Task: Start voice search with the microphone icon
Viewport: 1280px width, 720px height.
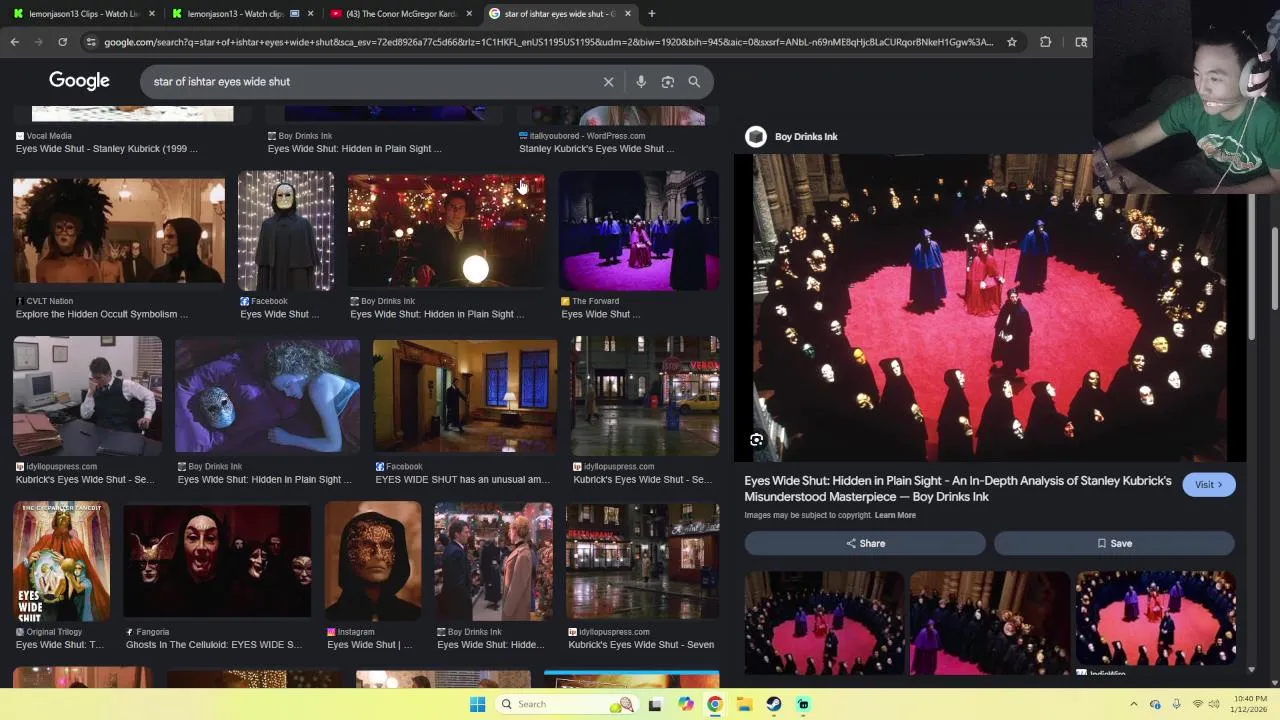Action: click(x=641, y=82)
